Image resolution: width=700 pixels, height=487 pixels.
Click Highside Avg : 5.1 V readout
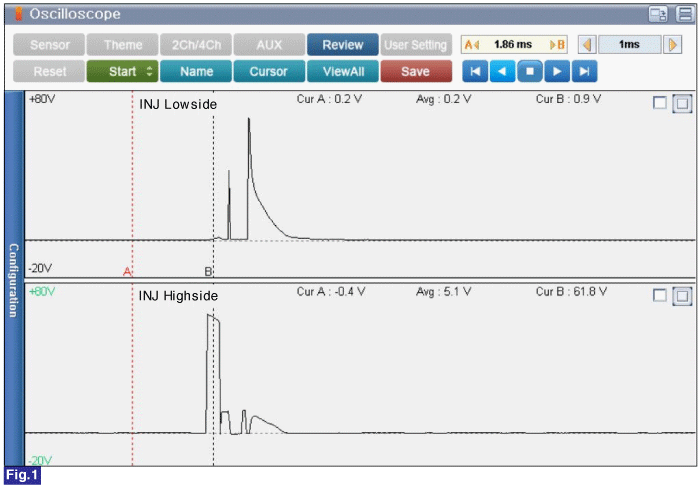[x=443, y=292]
